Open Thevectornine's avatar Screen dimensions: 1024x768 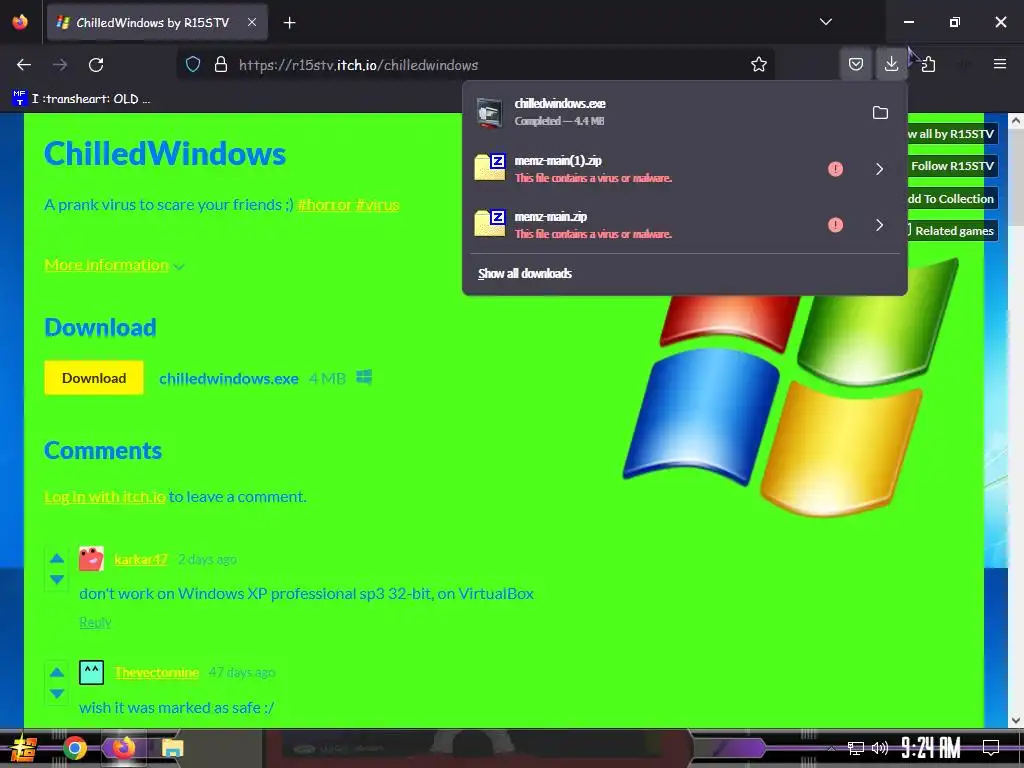pos(91,673)
